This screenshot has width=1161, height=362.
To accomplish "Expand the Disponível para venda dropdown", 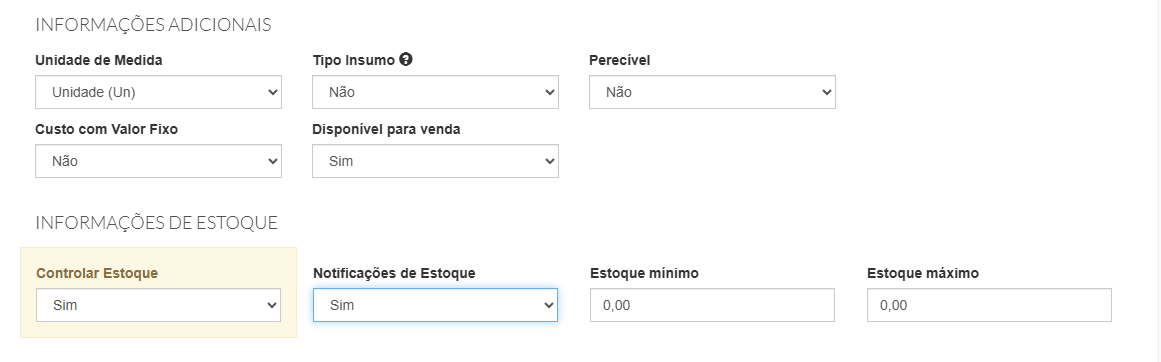I will (435, 161).
